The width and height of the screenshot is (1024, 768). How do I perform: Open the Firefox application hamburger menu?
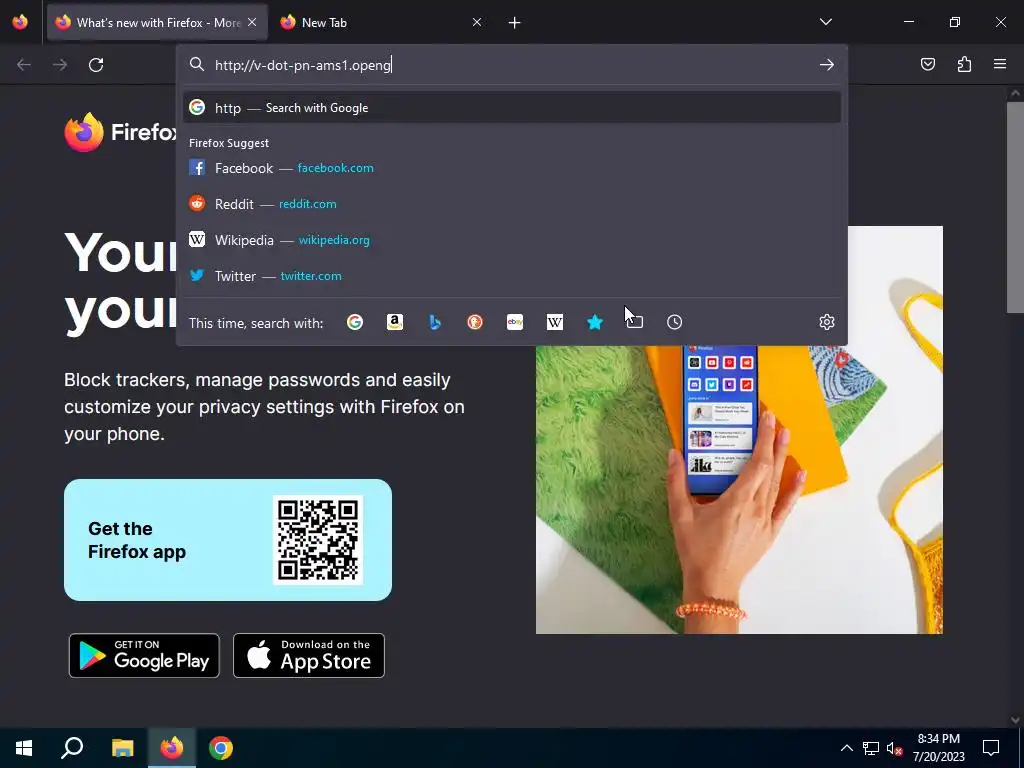coord(1000,65)
